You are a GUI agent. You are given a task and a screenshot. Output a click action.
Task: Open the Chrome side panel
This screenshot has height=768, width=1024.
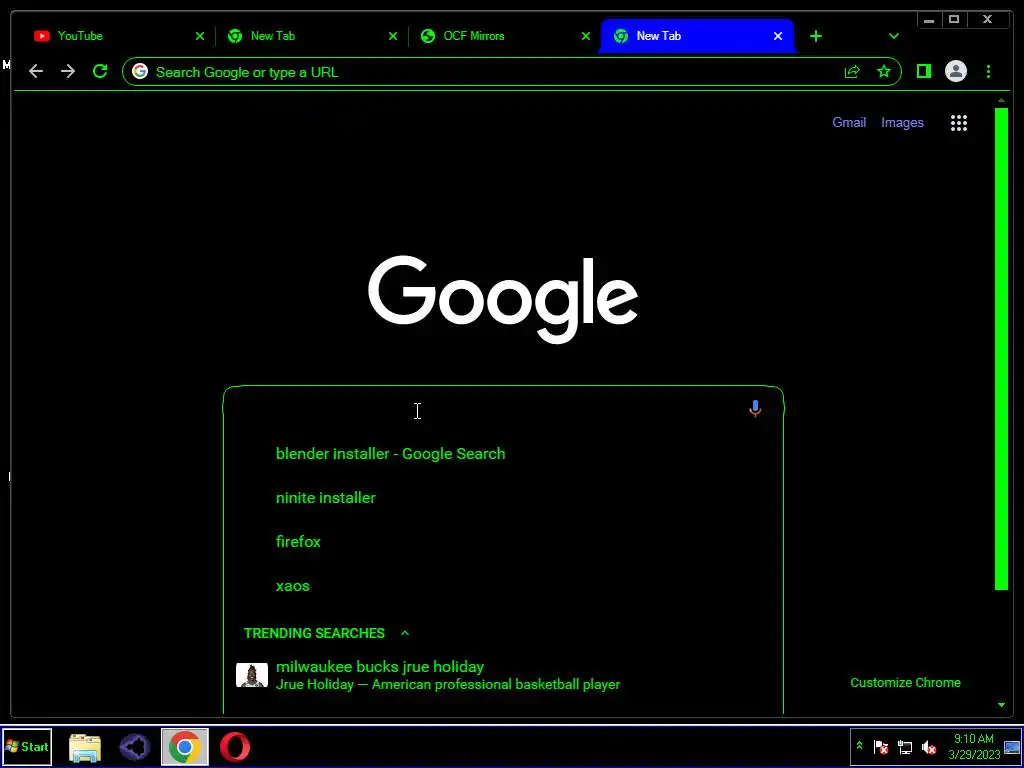pyautogui.click(x=923, y=71)
